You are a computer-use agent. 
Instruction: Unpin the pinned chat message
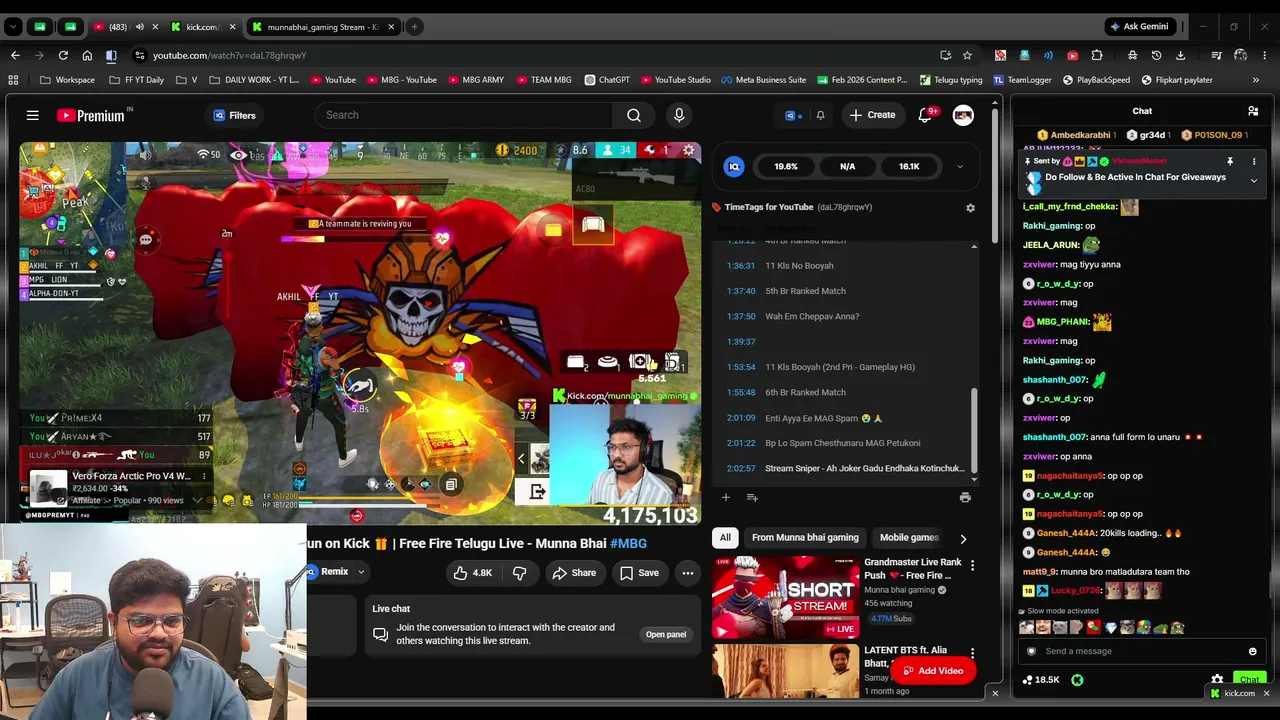[x=1230, y=161]
